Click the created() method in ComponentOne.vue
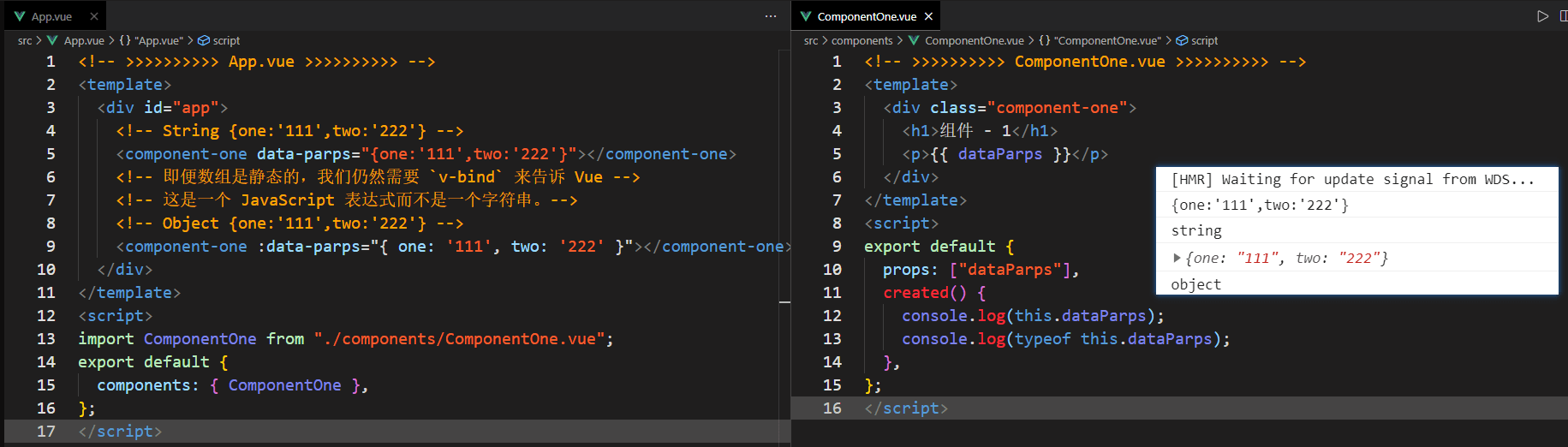Viewport: 1568px width, 447px height. point(925,293)
